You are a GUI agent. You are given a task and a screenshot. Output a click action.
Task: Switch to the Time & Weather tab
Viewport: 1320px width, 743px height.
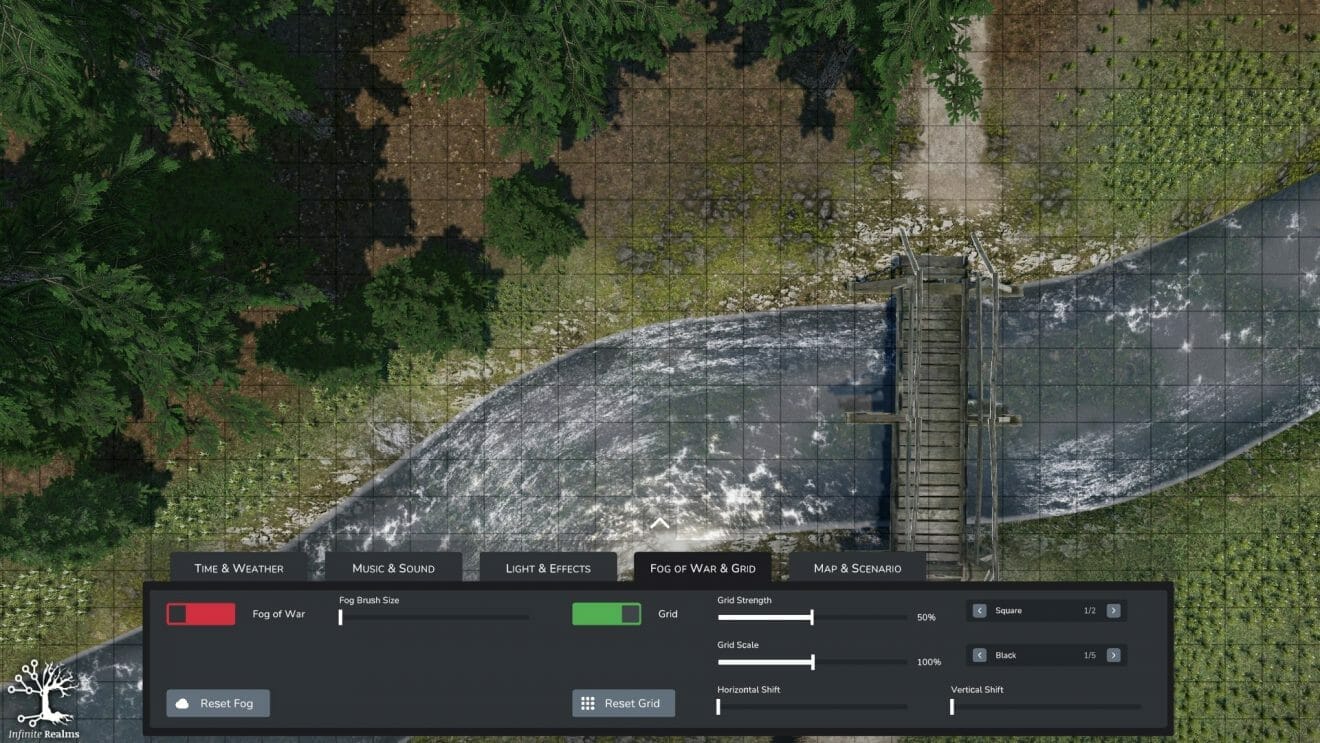tap(239, 567)
